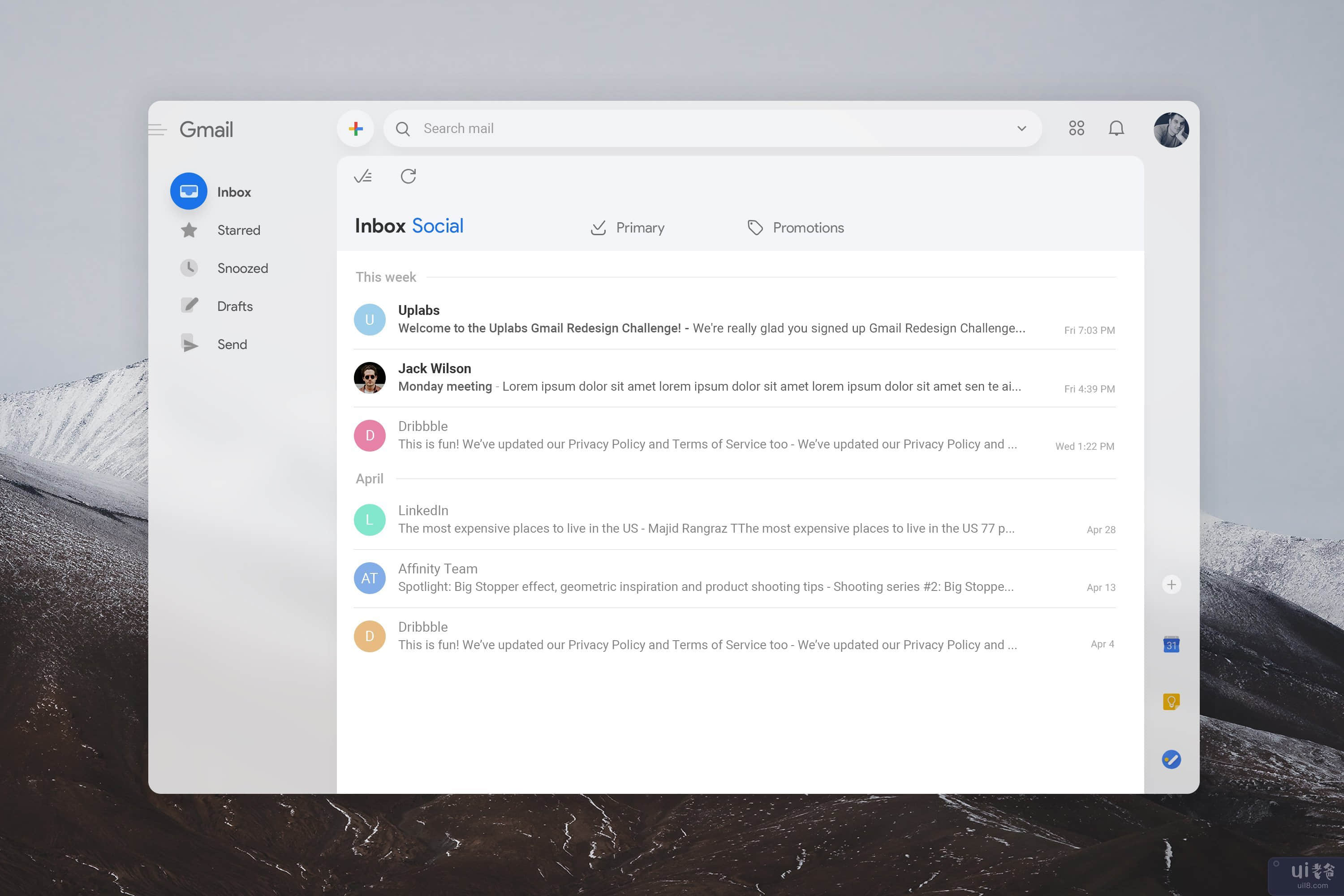Switch to the Primary tab
The image size is (1344, 896).
pyautogui.click(x=628, y=228)
